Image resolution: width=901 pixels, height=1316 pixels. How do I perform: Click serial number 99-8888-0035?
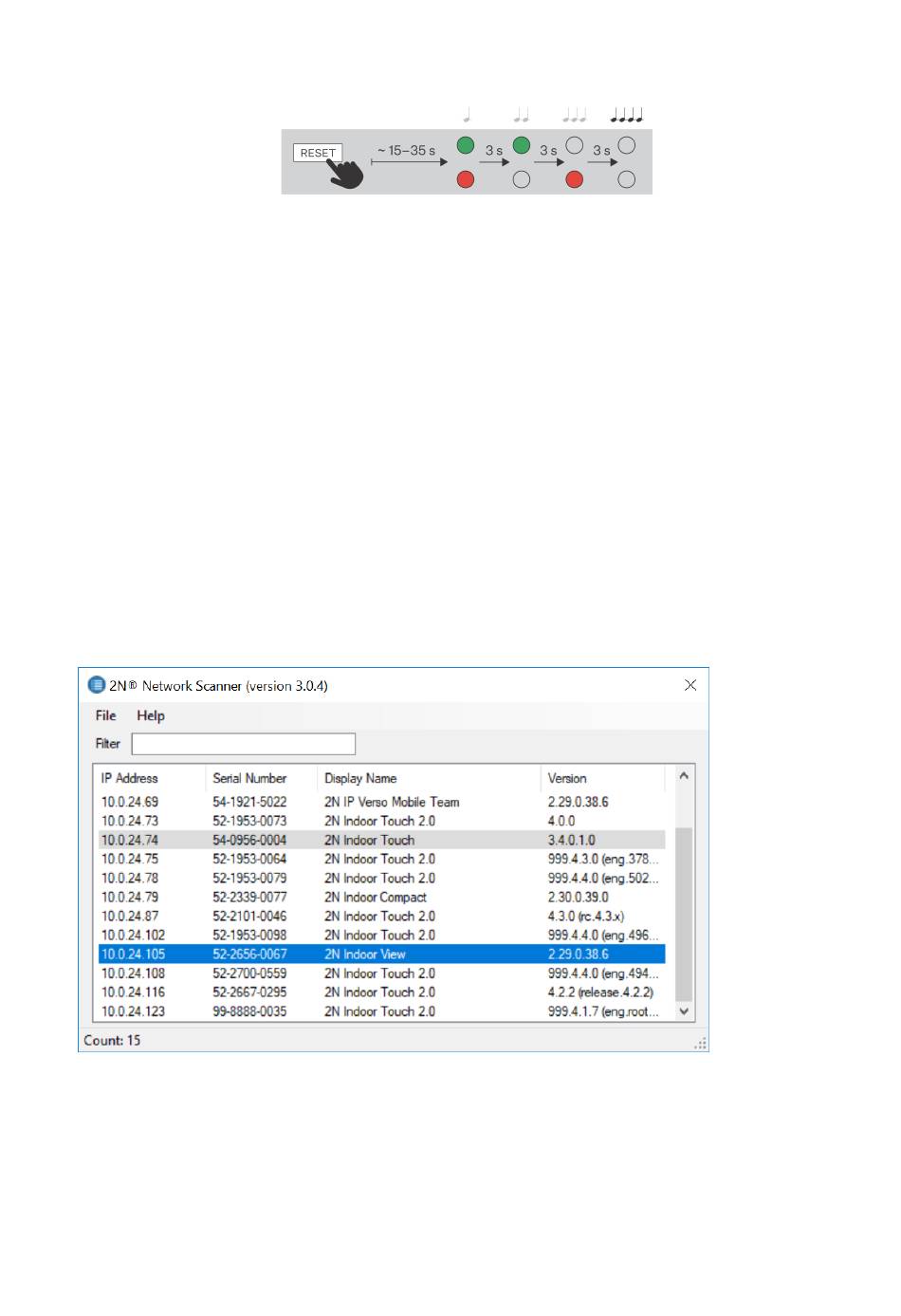(249, 1011)
